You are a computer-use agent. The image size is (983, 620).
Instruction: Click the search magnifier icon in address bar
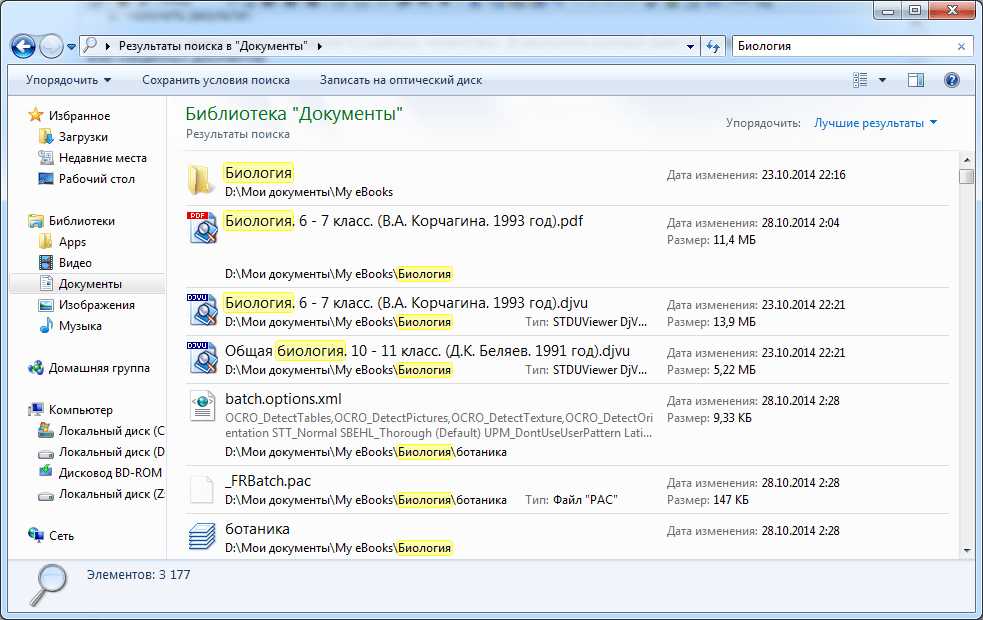click(91, 46)
